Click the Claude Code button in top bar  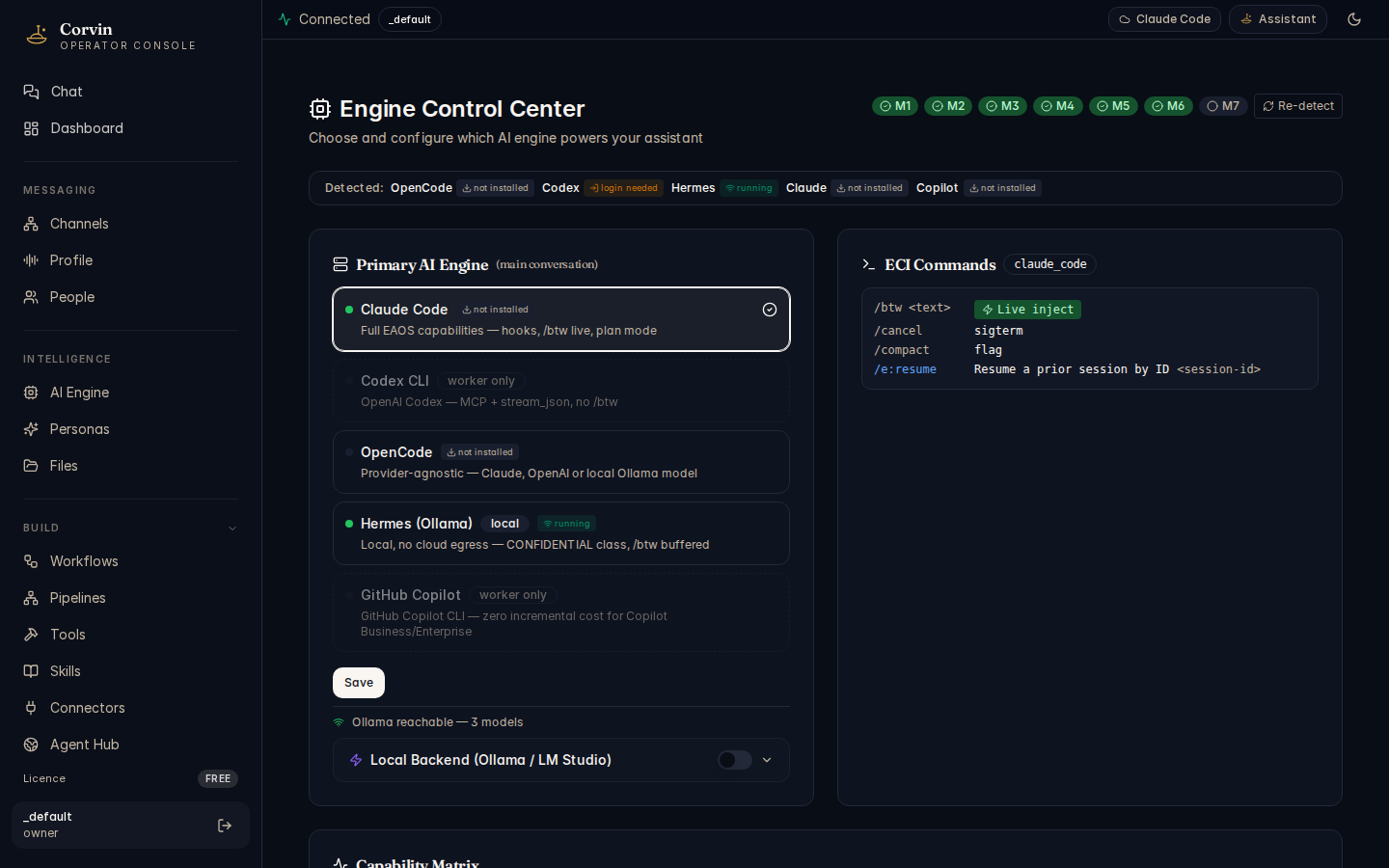1164,19
